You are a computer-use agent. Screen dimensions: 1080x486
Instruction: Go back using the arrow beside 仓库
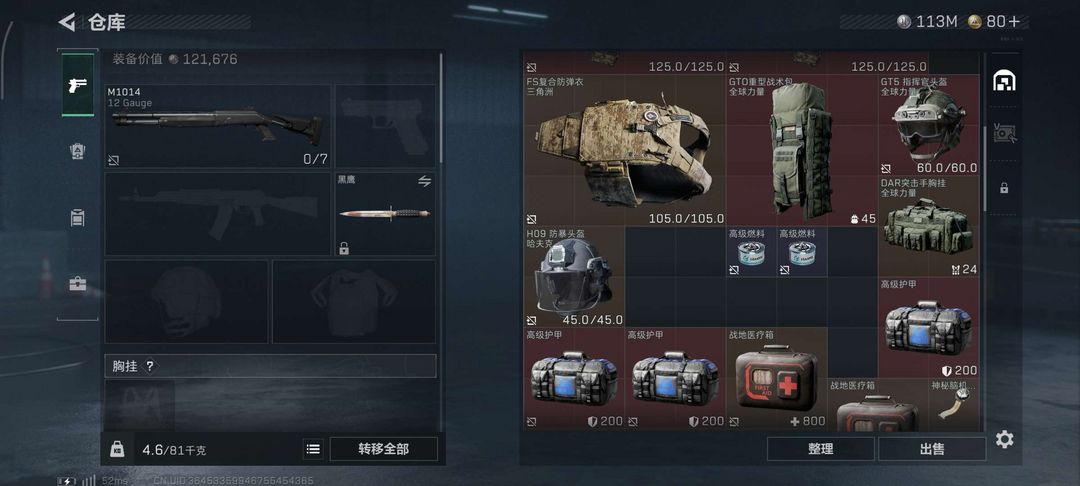click(x=67, y=22)
